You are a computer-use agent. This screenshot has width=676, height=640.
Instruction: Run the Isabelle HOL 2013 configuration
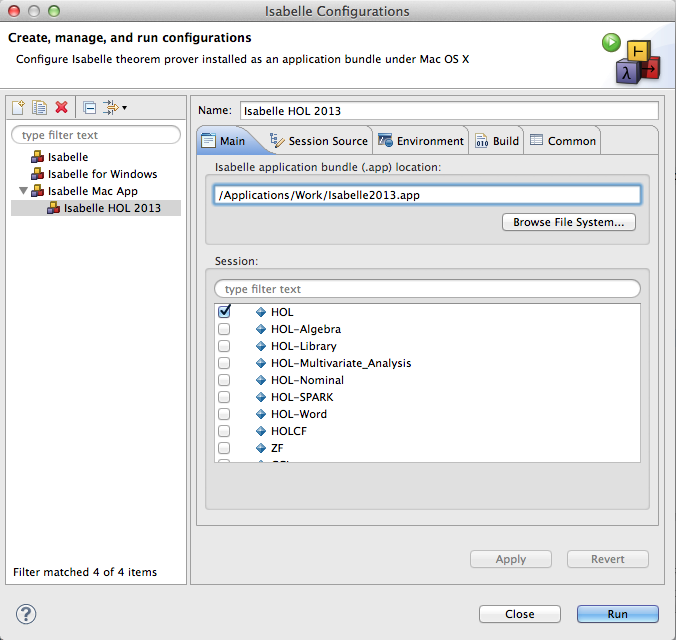tap(618, 614)
